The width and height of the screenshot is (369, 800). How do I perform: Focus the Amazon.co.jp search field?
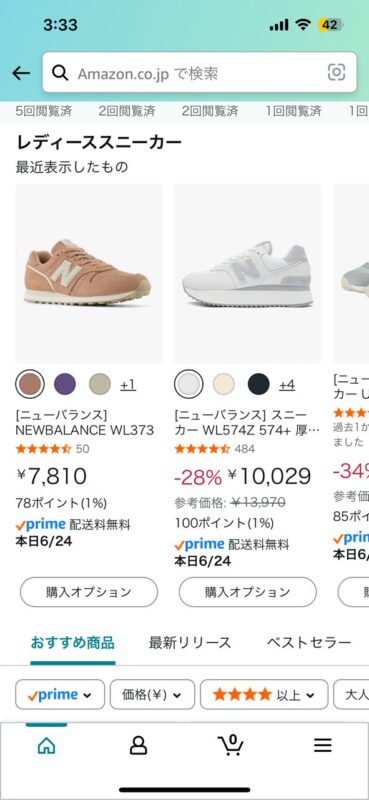200,72
